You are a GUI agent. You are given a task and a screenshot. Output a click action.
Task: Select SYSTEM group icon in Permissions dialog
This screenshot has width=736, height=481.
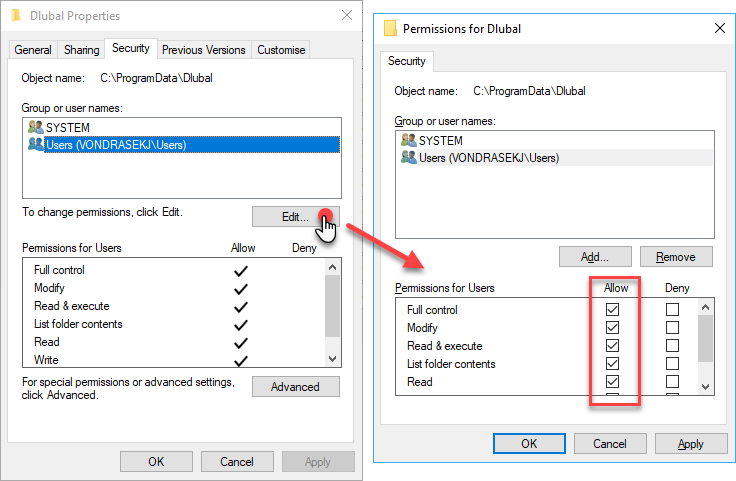coord(408,140)
